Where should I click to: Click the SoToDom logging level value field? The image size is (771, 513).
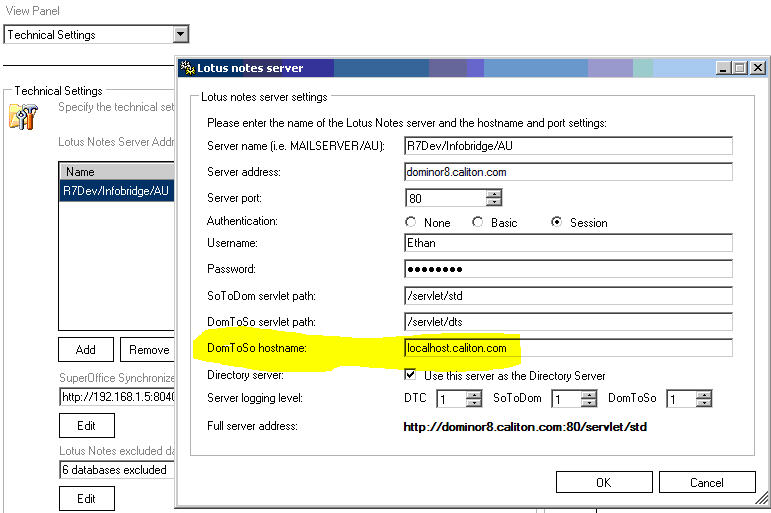pyautogui.click(x=566, y=399)
